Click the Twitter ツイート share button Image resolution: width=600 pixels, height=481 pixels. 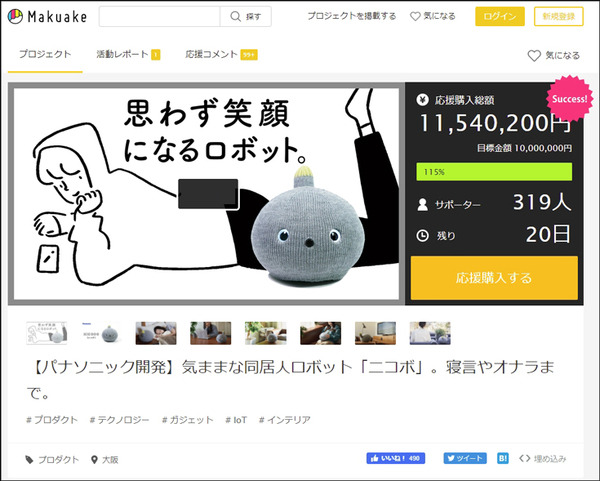pos(463,459)
